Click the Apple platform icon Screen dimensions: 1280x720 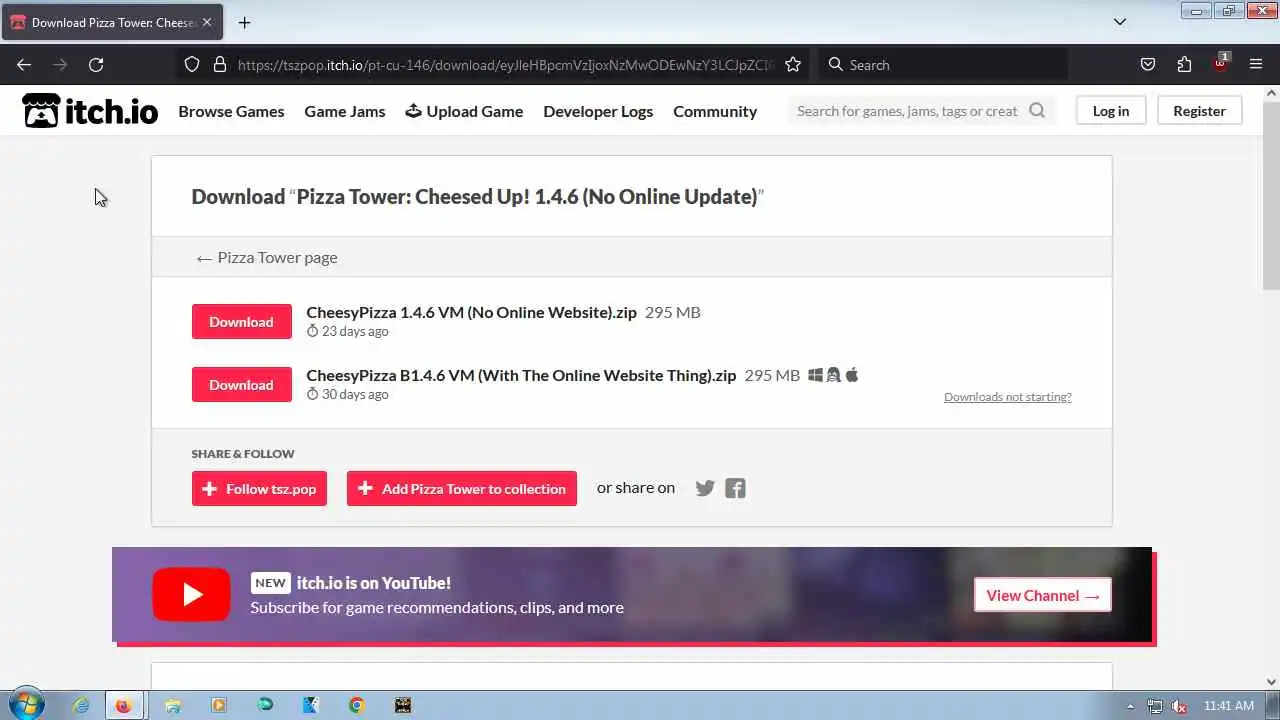[852, 375]
